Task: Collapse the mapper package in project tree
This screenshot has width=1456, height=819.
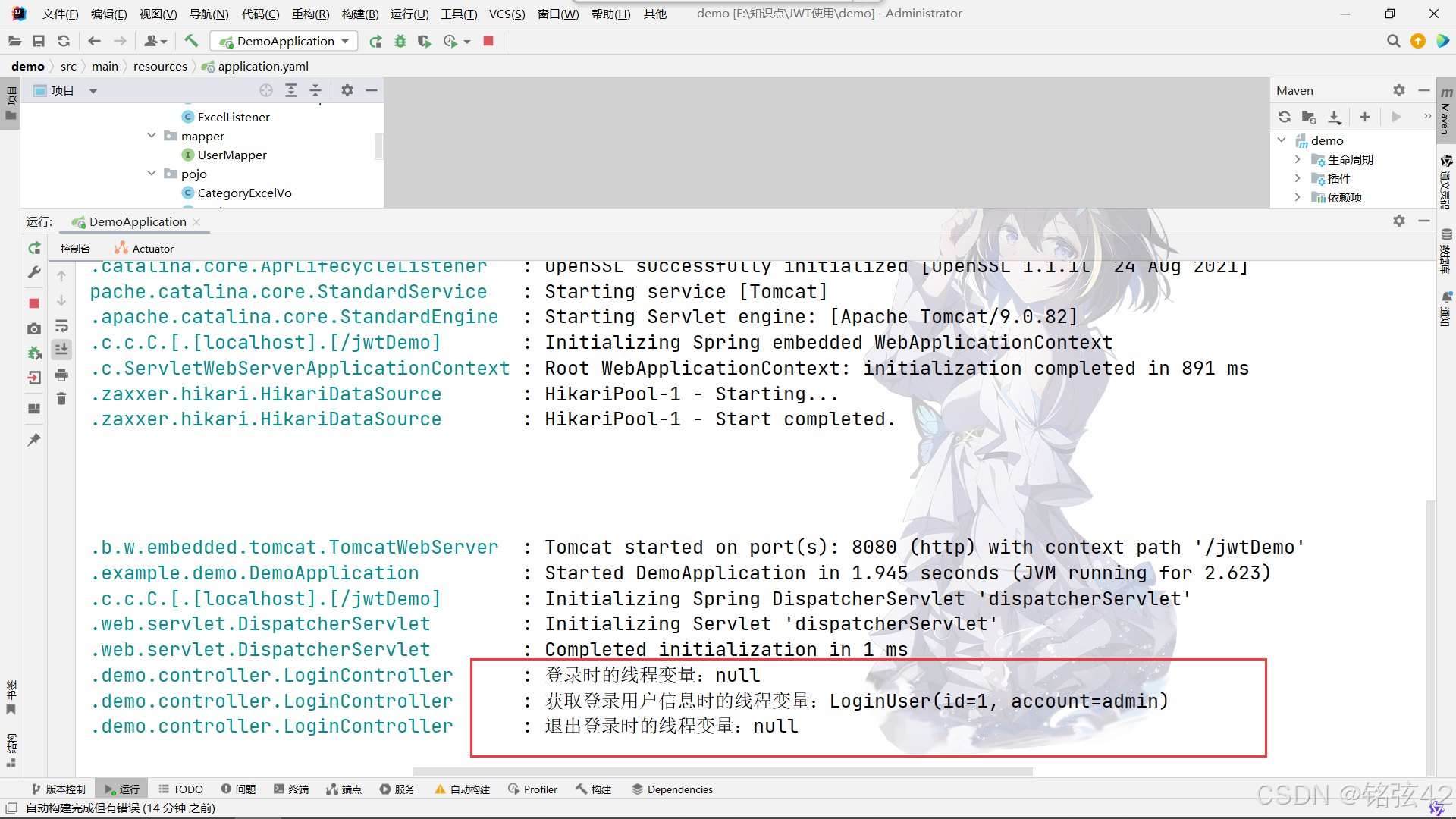Action: coord(152,135)
